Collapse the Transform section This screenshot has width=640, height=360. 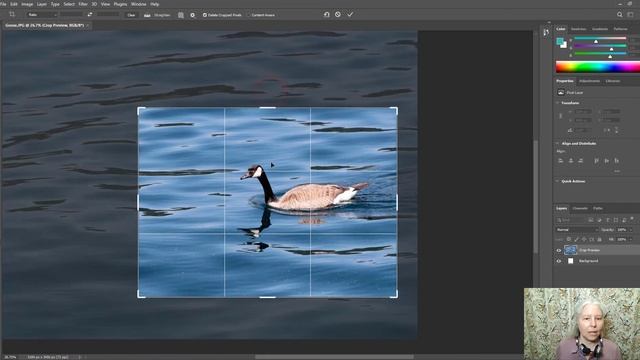pyautogui.click(x=558, y=103)
